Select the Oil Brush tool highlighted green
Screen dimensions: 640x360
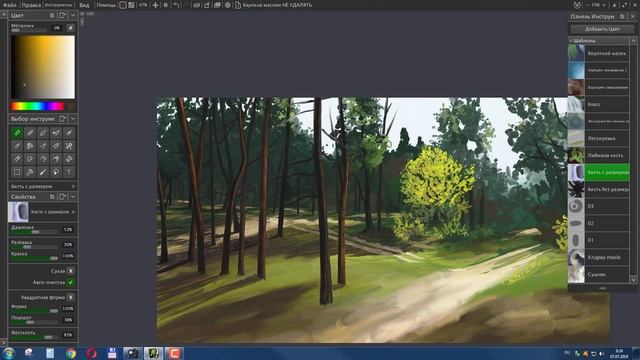pos(17,133)
